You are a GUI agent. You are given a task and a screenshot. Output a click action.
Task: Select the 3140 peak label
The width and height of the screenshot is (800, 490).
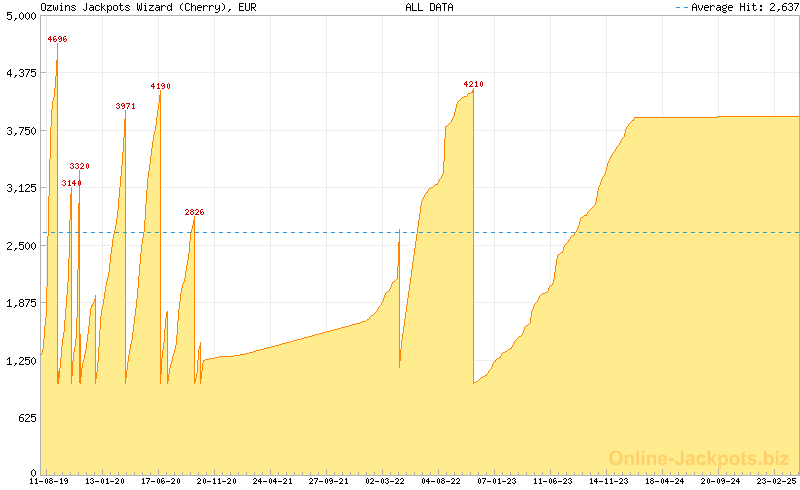(72, 183)
